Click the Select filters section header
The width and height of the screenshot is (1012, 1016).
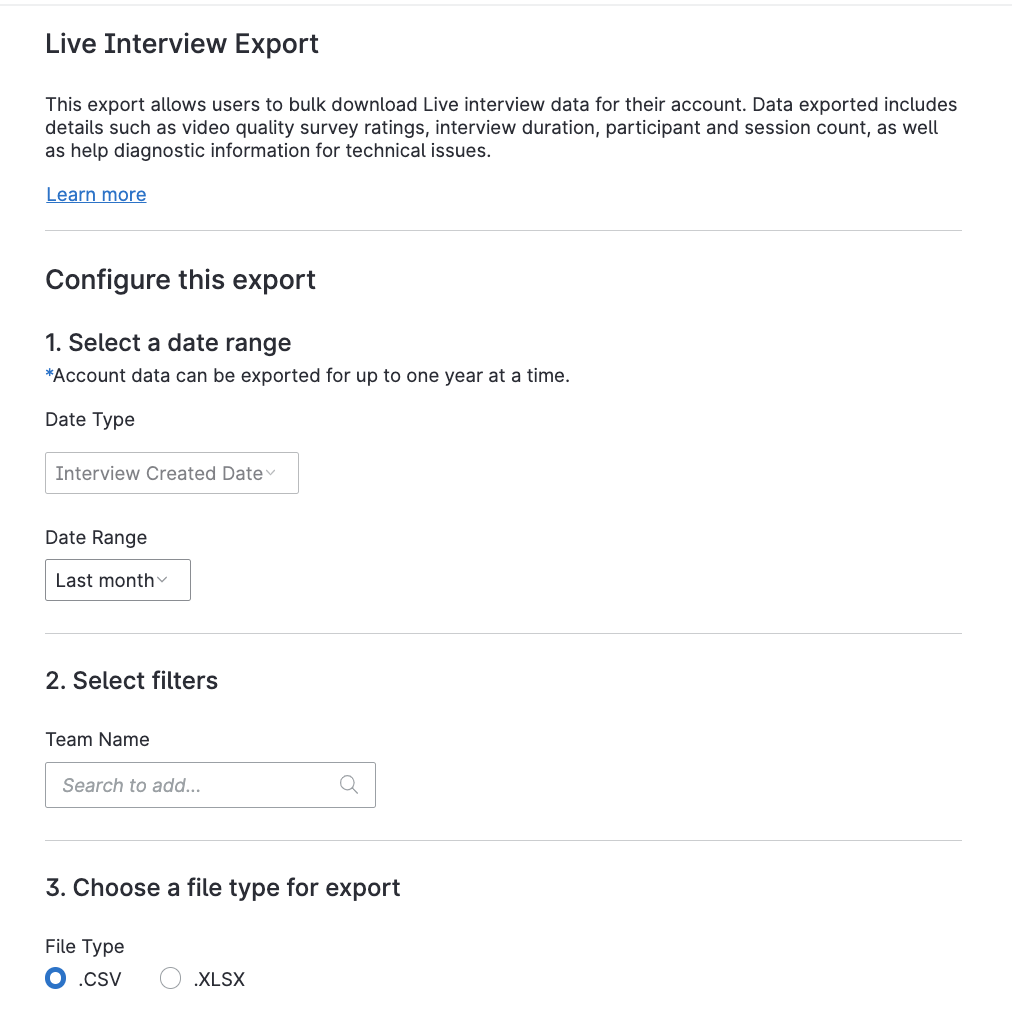click(131, 680)
